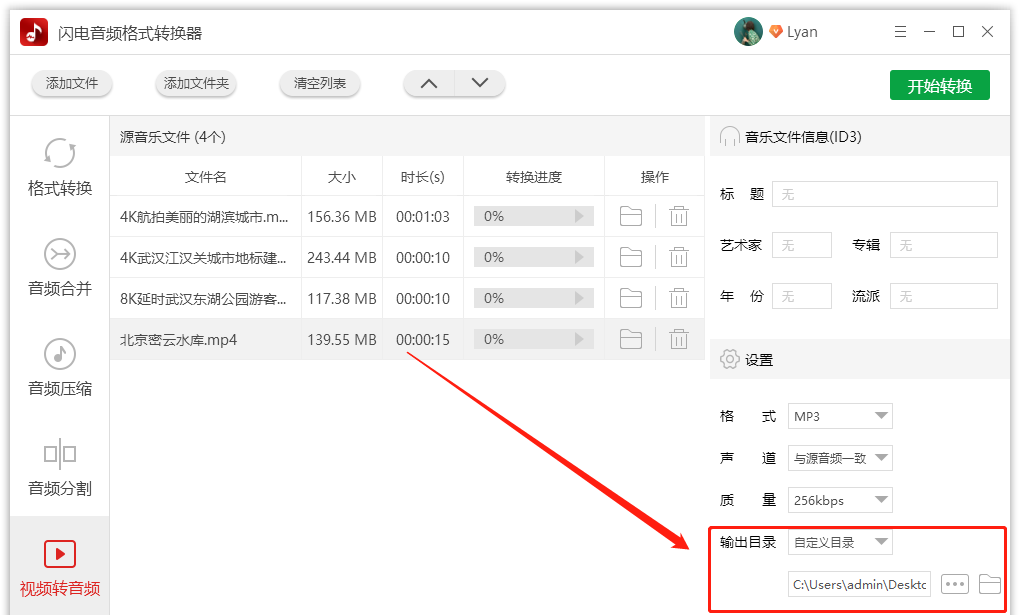This screenshot has height=616, width=1020.
Task: Click the 艺术家 artist input field
Action: click(801, 245)
